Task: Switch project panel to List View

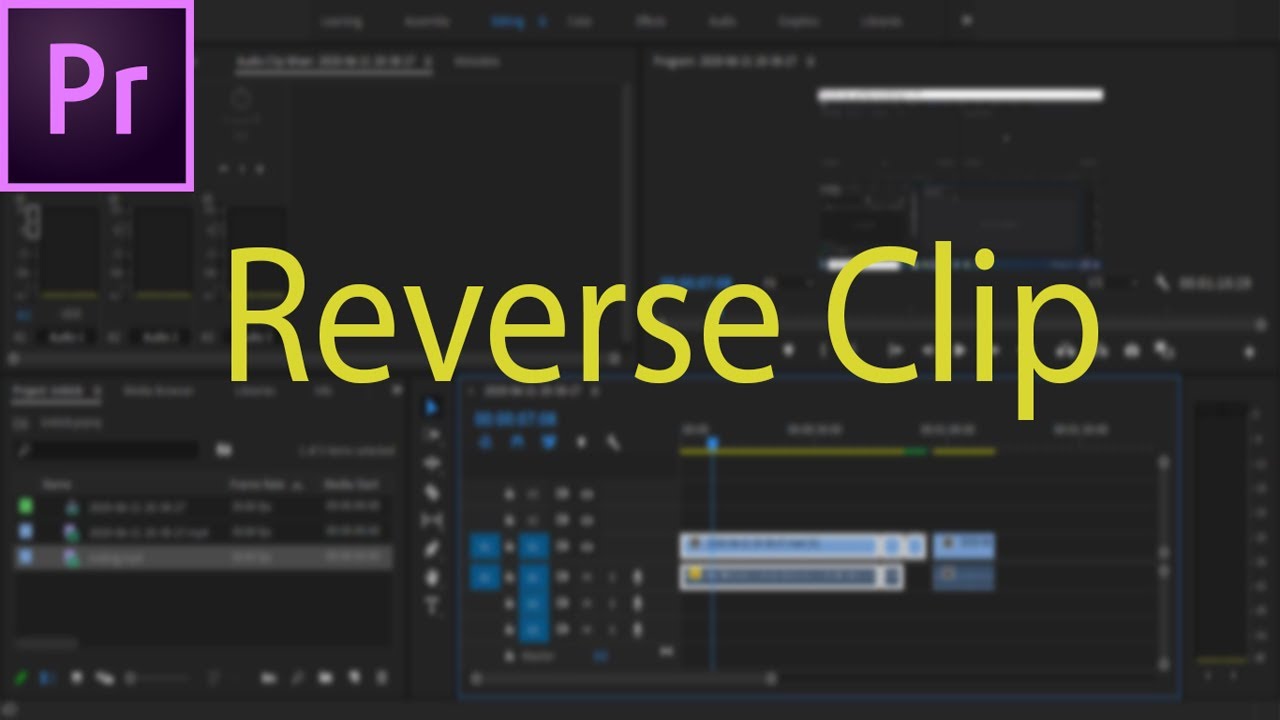Action: tap(47, 678)
